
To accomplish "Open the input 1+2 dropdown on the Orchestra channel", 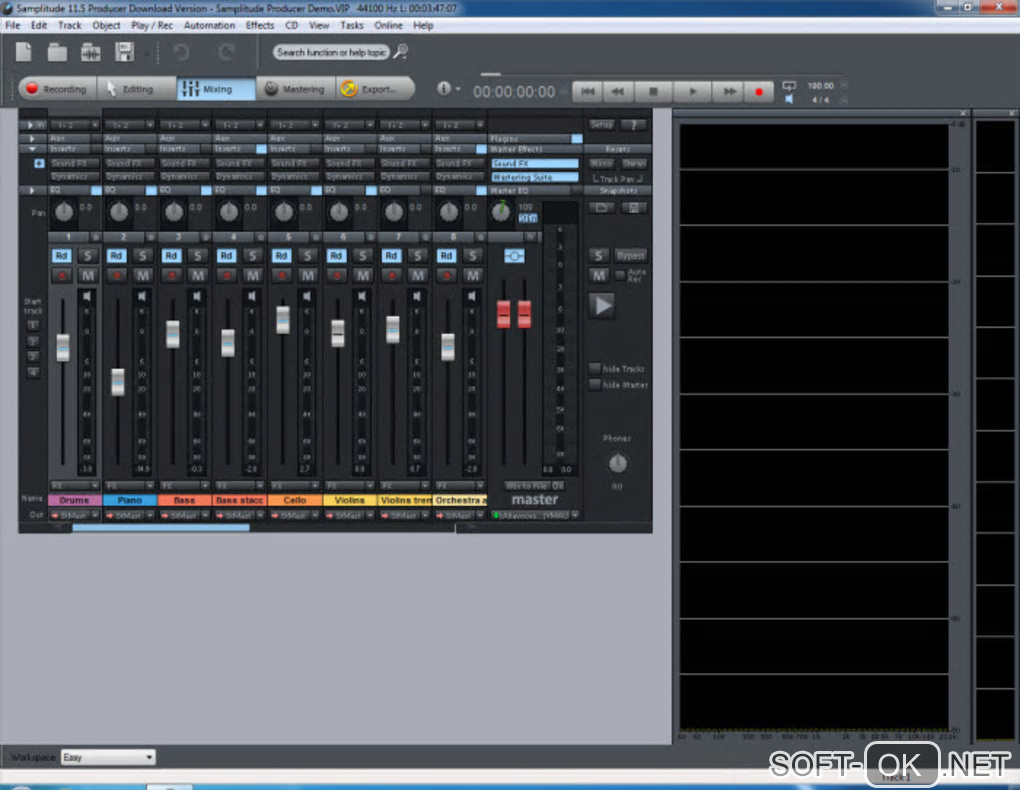I will pos(459,124).
